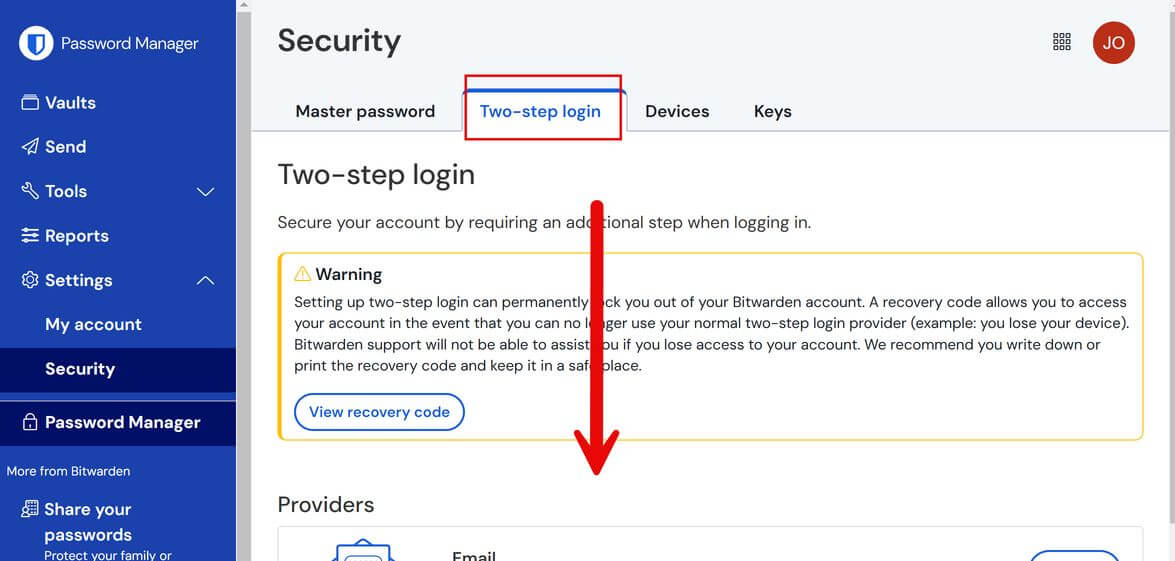Click the Settings gear icon
Image resolution: width=1175 pixels, height=561 pixels.
click(x=30, y=280)
